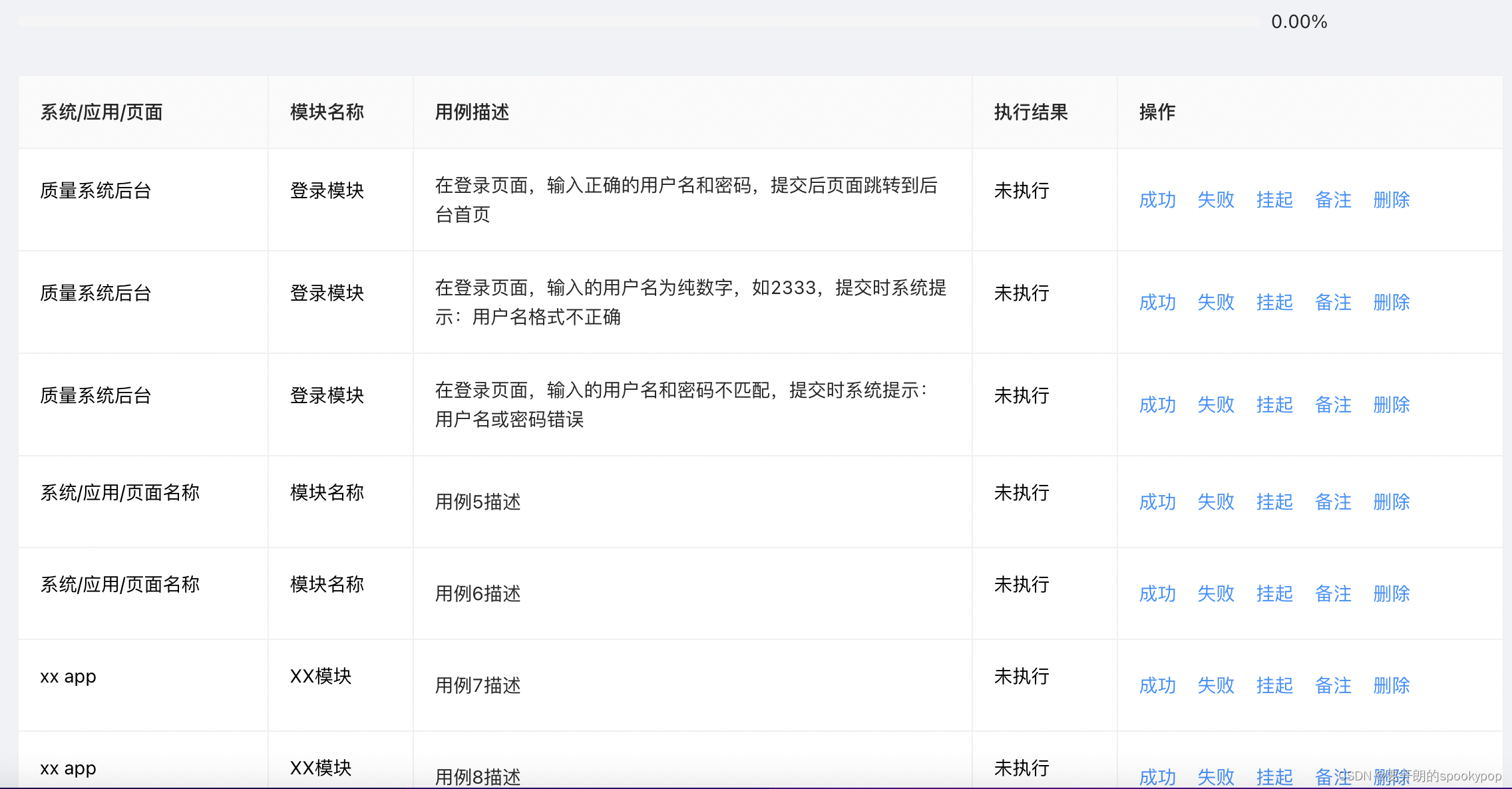Click 失败 on the 用例8描述 row
Viewport: 1512px width, 789px height.
click(1215, 776)
